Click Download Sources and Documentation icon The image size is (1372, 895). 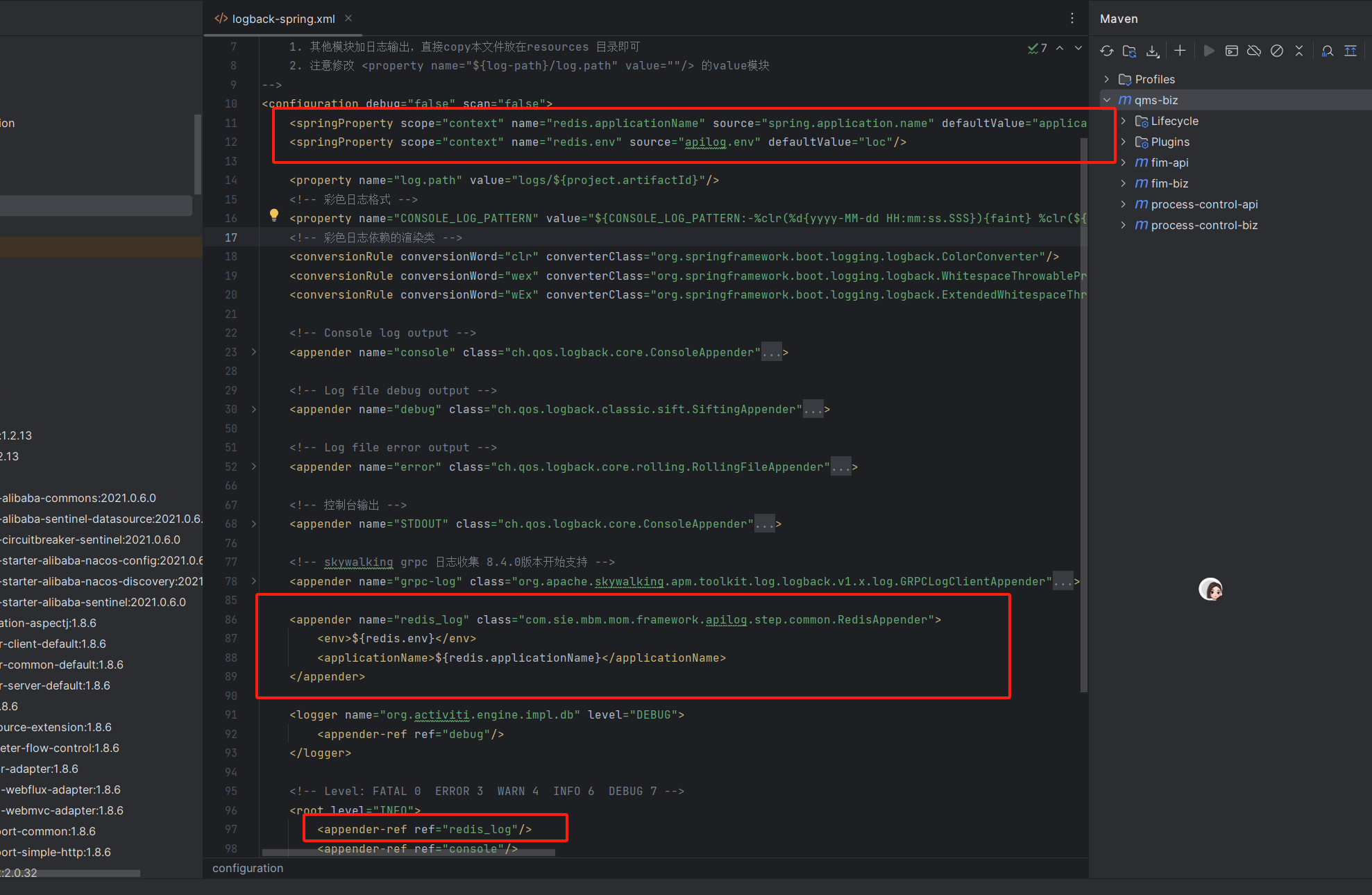(1153, 51)
